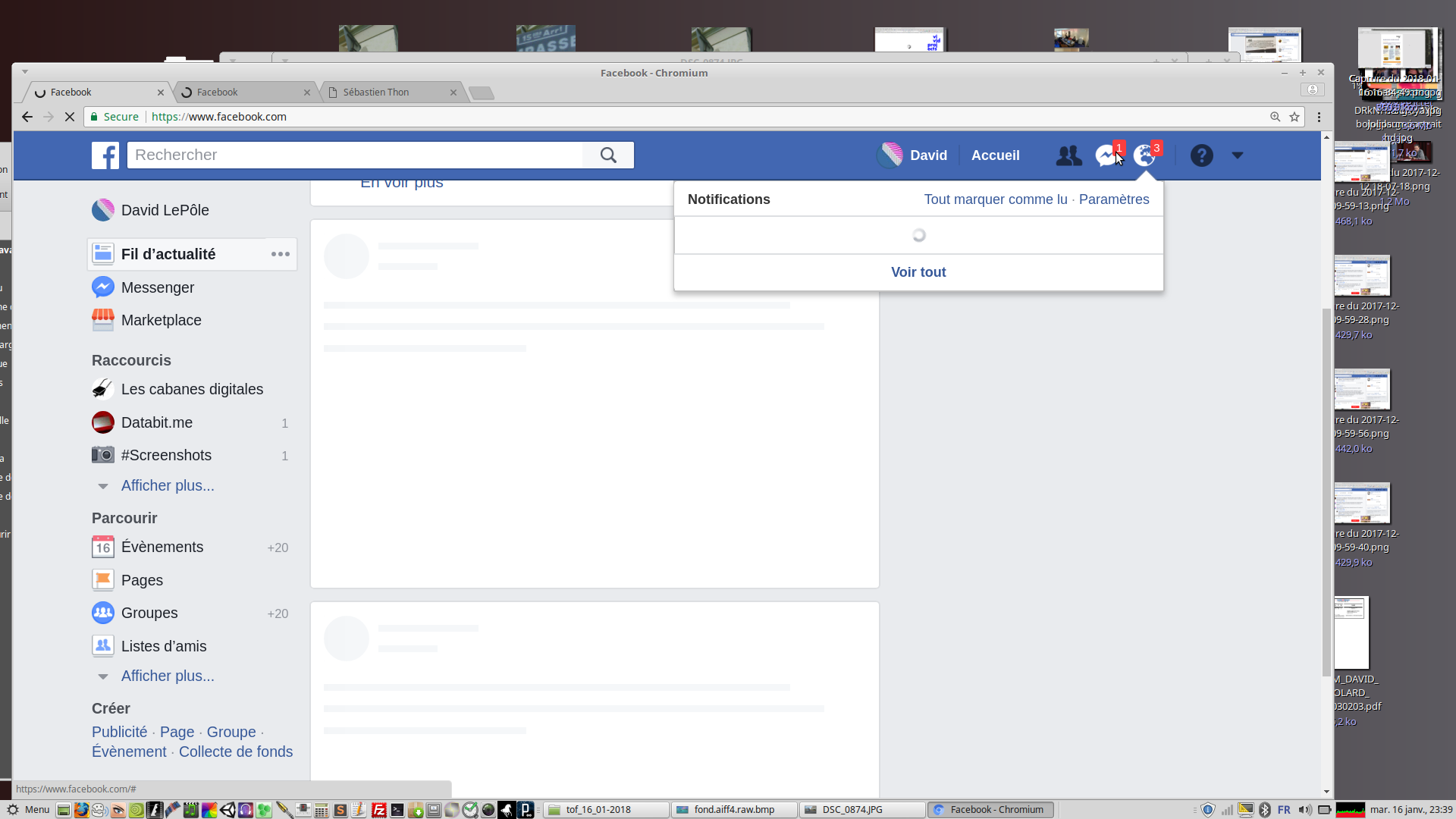Open the Marketplace sidebar item
Image resolution: width=1456 pixels, height=819 pixels.
coord(161,321)
